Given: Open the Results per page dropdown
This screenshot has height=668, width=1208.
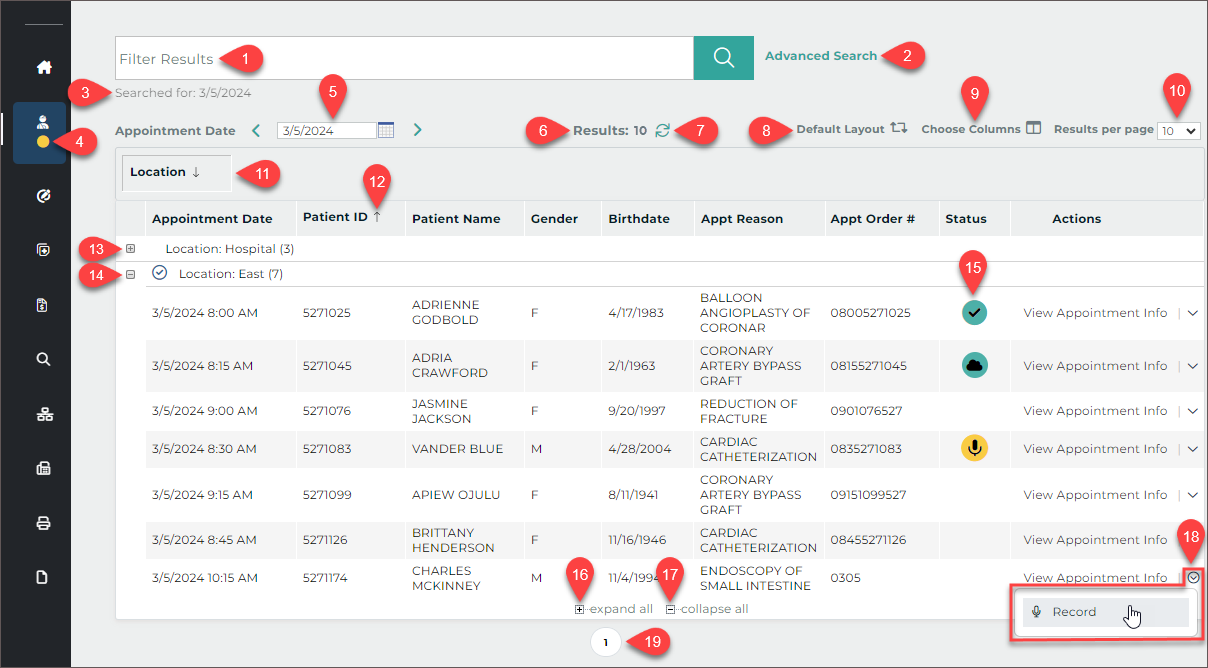Looking at the screenshot, I should tap(1178, 131).
